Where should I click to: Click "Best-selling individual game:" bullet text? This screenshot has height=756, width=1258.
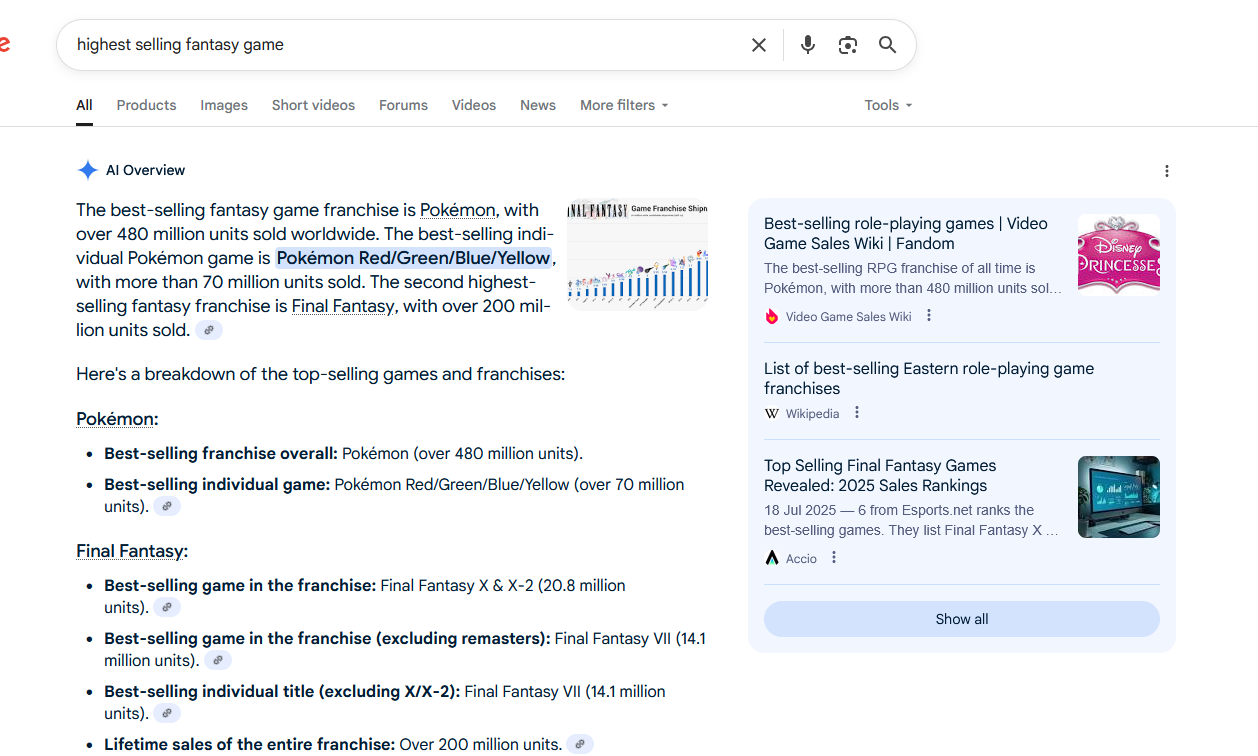[217, 484]
